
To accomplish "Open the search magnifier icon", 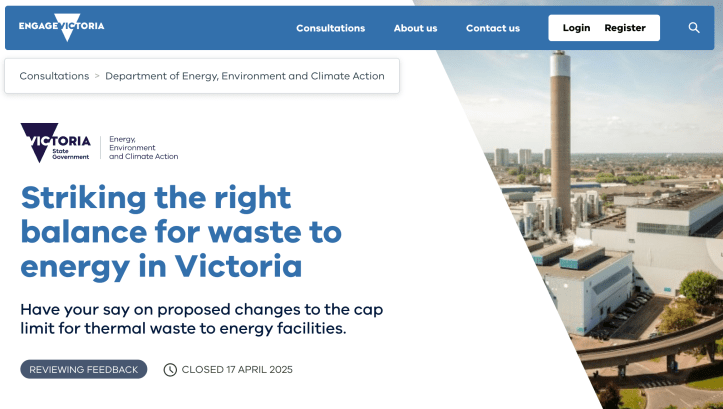I will [x=694, y=28].
